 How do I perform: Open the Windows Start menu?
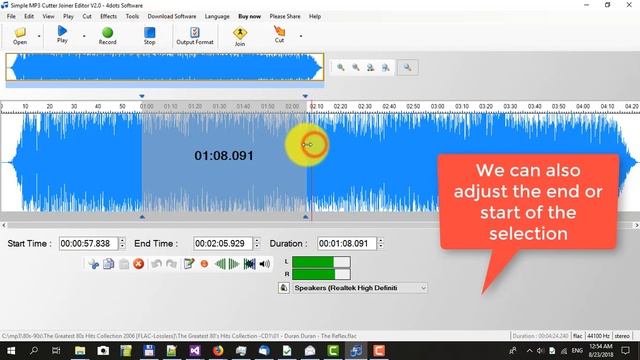pyautogui.click(x=11, y=351)
